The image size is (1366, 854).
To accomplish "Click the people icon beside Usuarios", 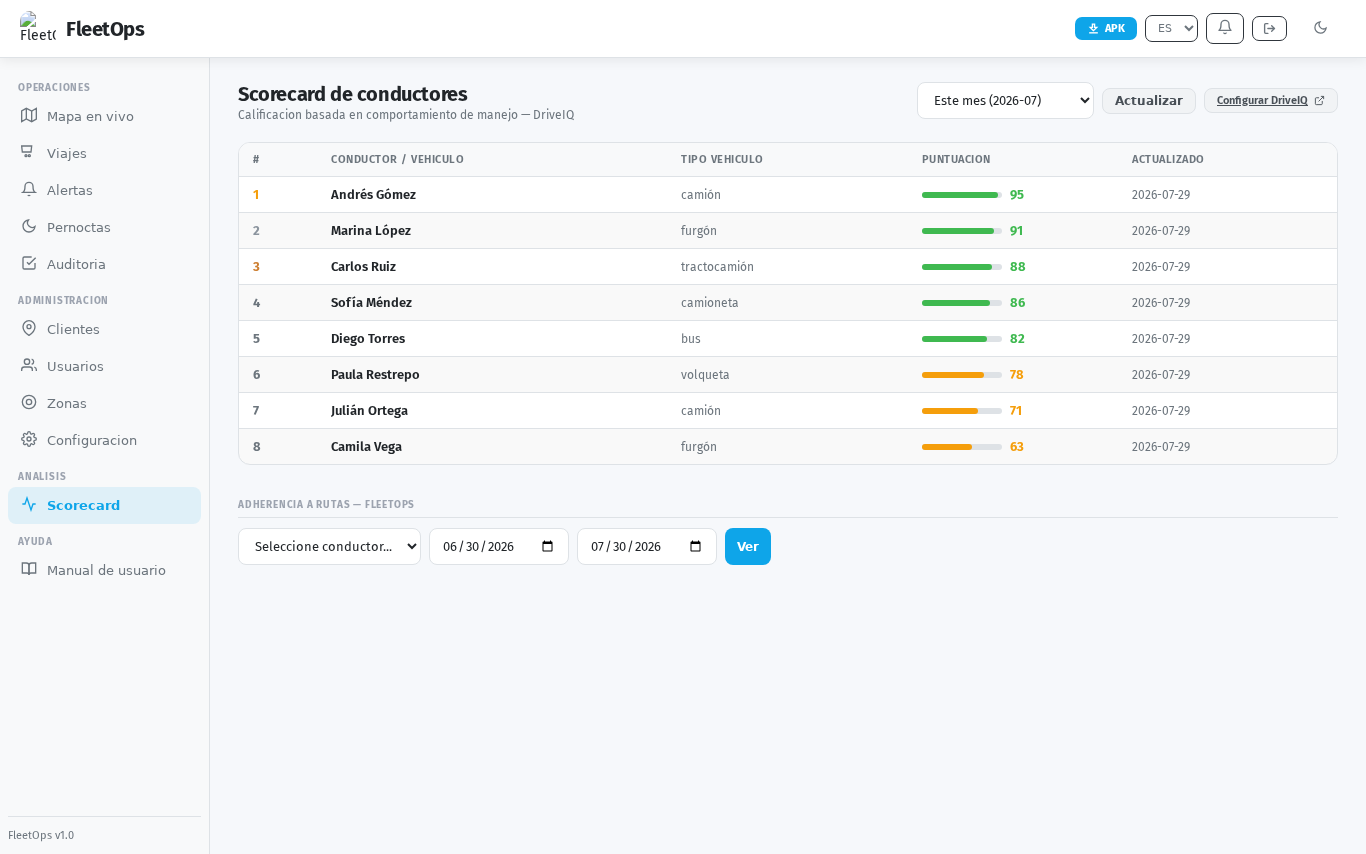I will tap(29, 365).
